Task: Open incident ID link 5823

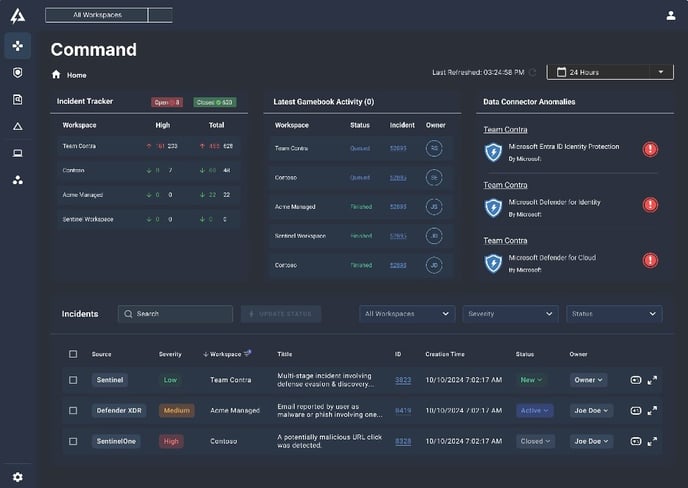Action: coord(403,380)
